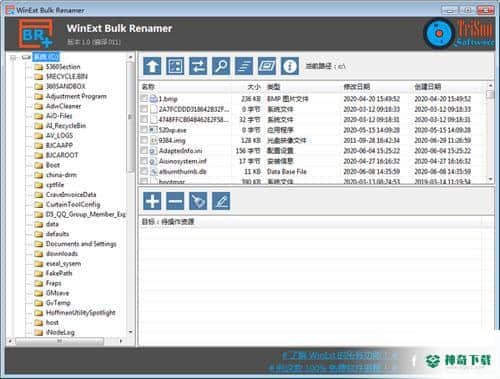Click the select-all checklist toolbar icon
The height and width of the screenshot is (379, 500).
[175, 66]
